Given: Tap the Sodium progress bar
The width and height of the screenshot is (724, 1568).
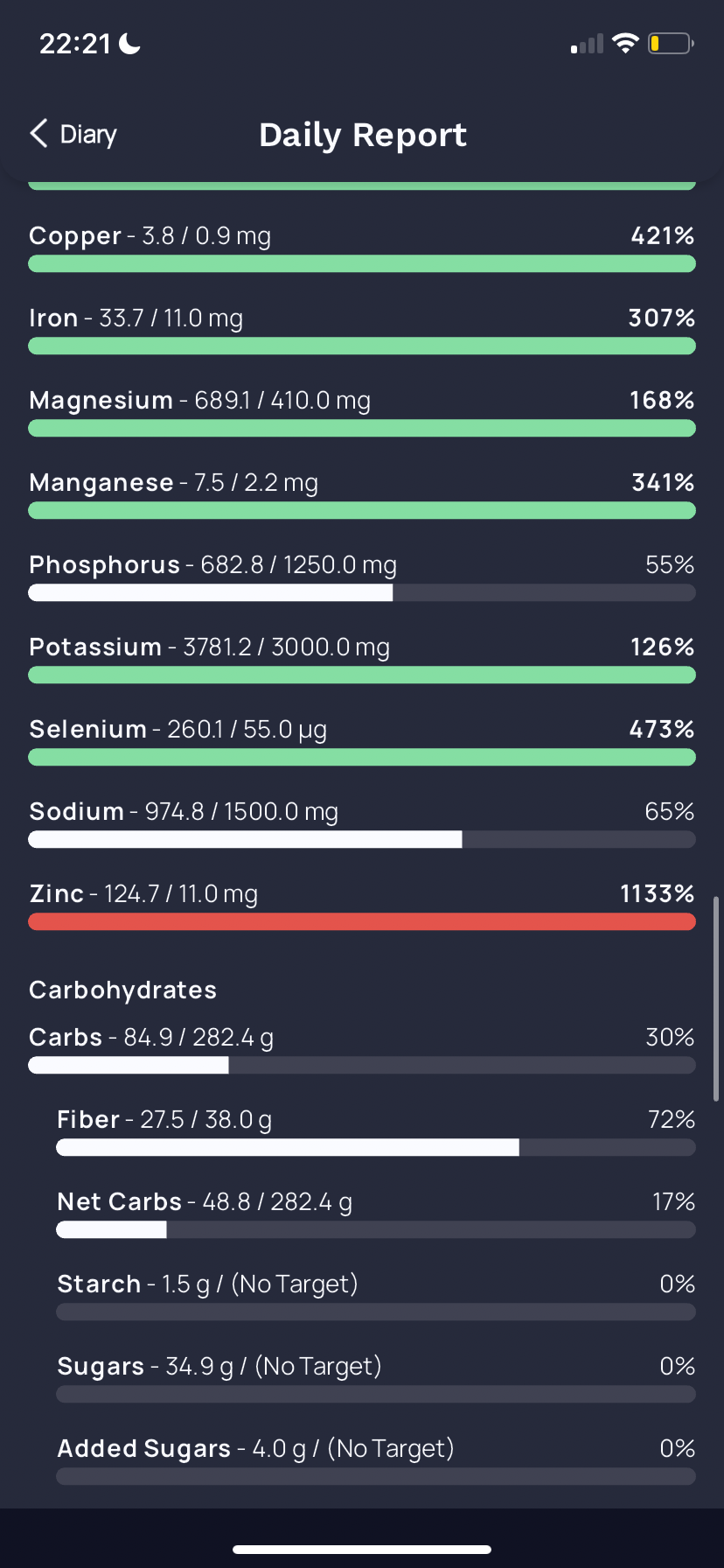Looking at the screenshot, I should pos(362,839).
